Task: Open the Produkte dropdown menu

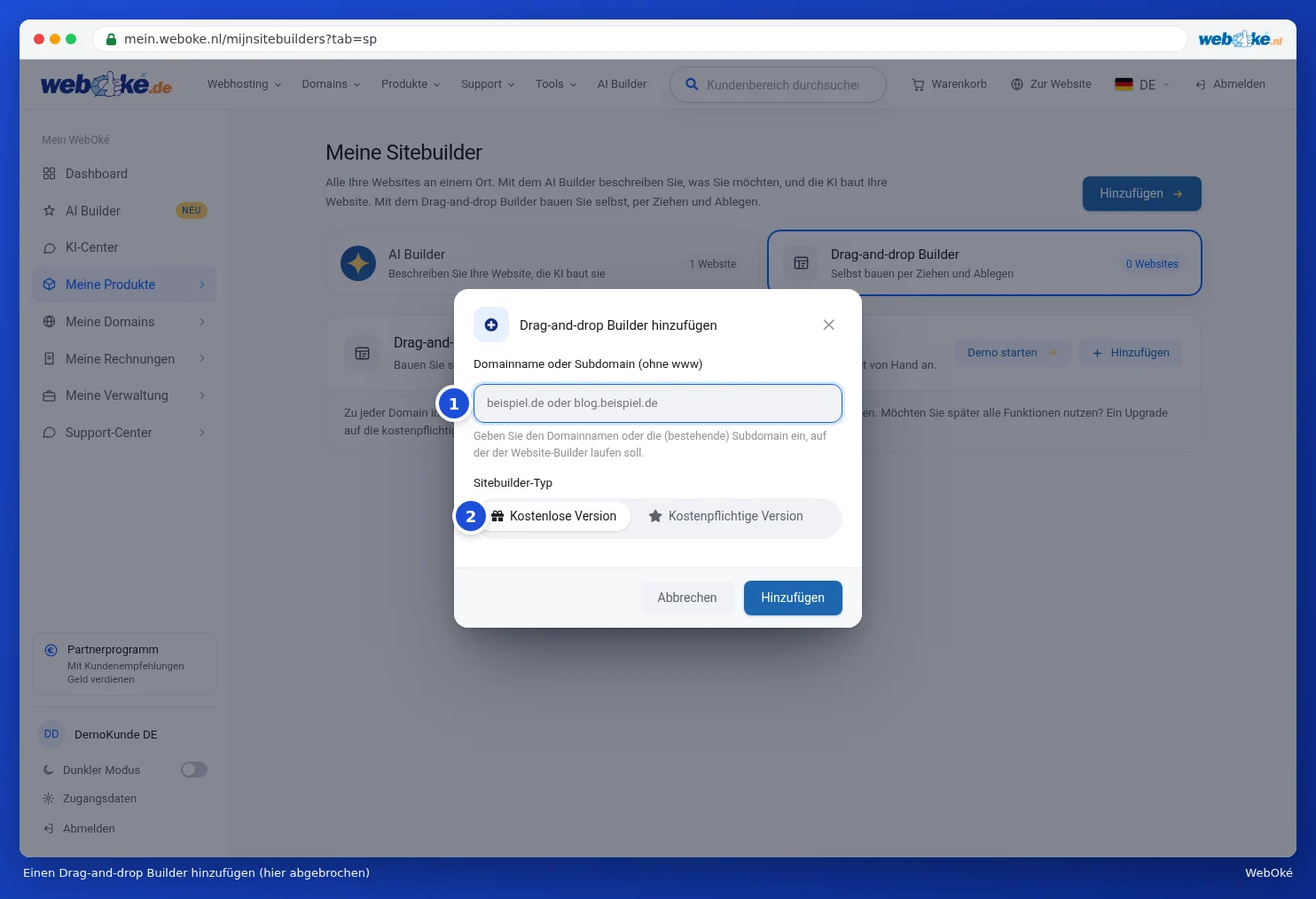Action: [x=411, y=84]
